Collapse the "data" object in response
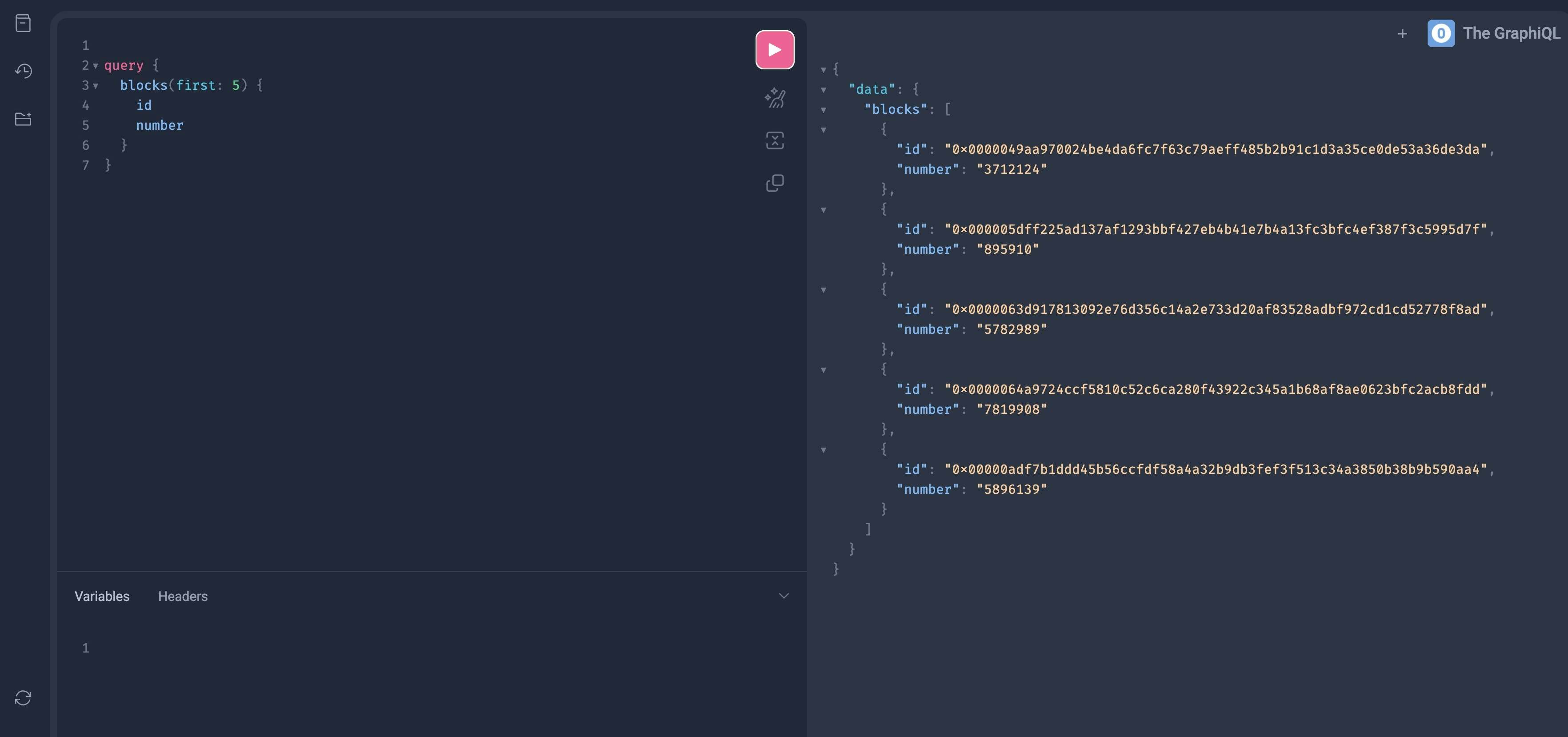This screenshot has width=1568, height=737. pos(824,89)
